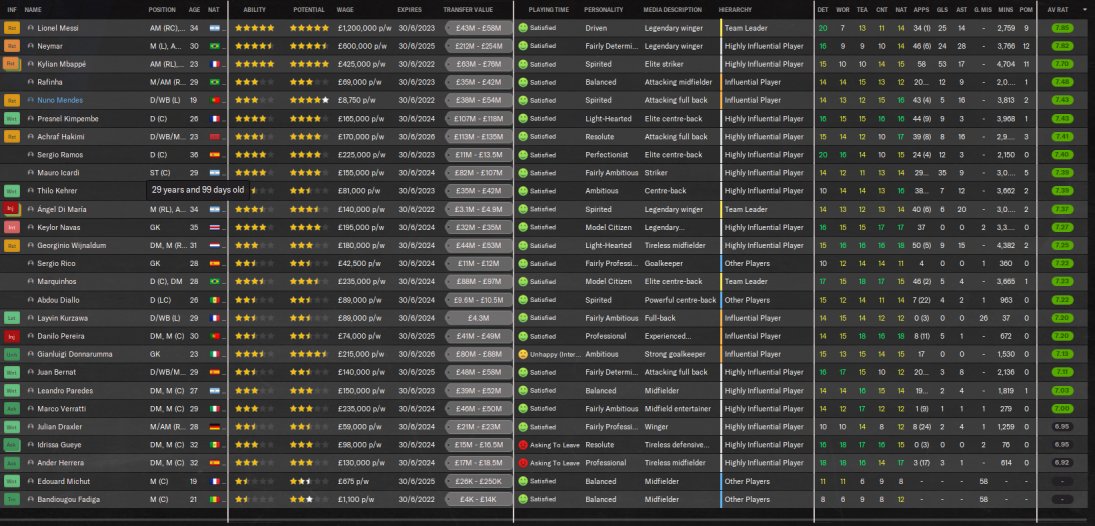
Task: Click Bandiougou Fadiga's green status badge
Action: click(x=12, y=499)
